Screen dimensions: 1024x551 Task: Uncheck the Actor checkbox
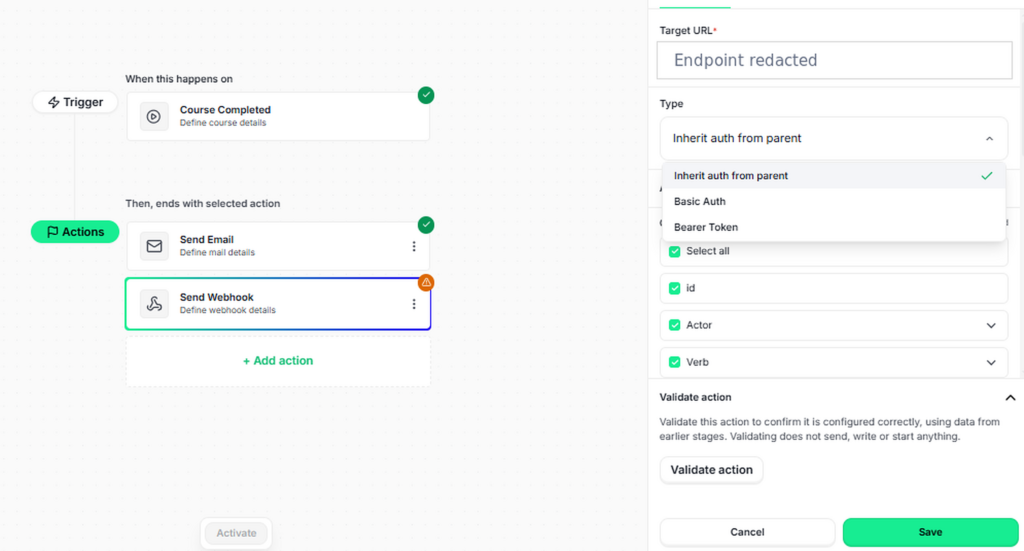[675, 325]
